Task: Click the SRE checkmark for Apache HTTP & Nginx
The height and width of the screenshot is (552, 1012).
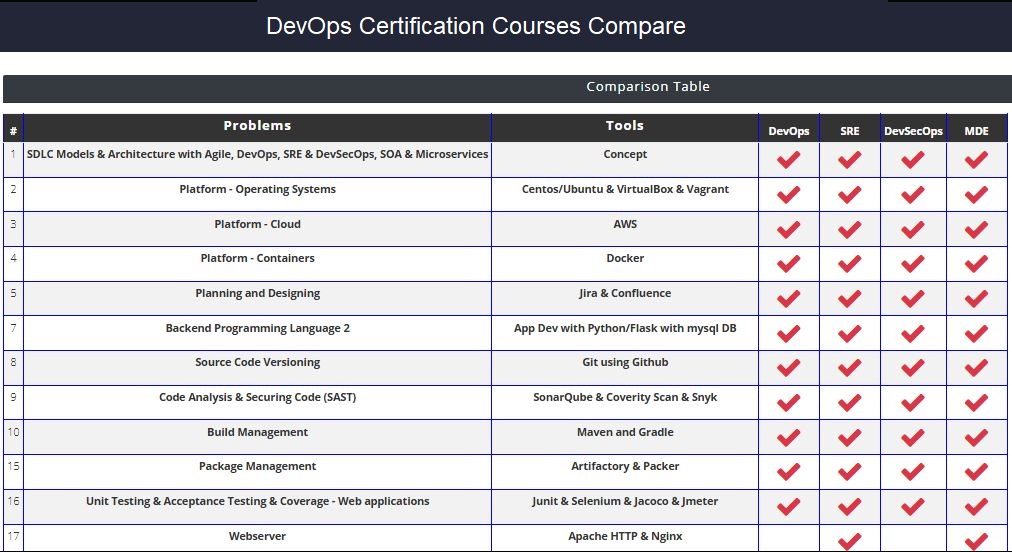Action: coord(849,541)
